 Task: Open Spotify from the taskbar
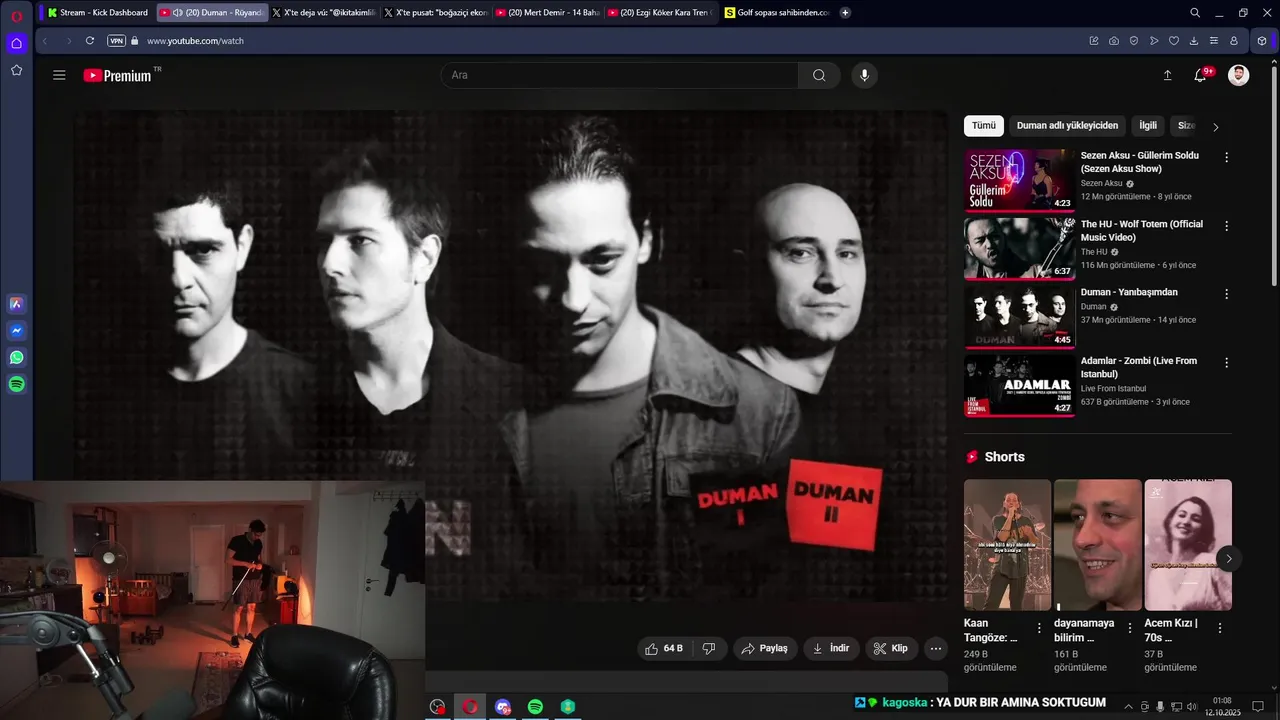point(535,707)
